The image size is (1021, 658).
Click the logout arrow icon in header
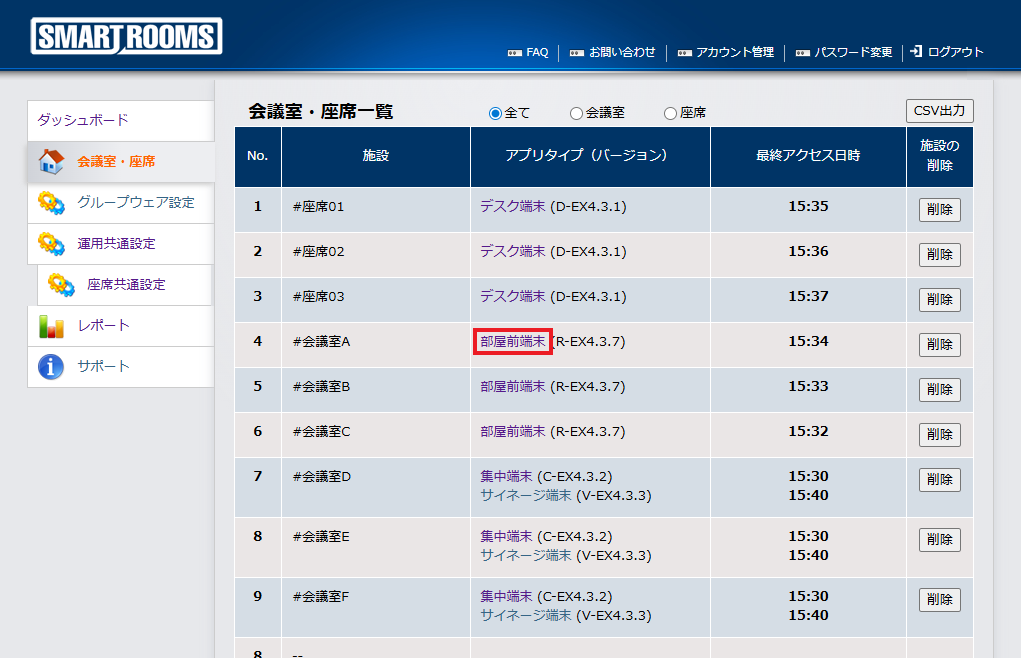pyautogui.click(x=916, y=52)
